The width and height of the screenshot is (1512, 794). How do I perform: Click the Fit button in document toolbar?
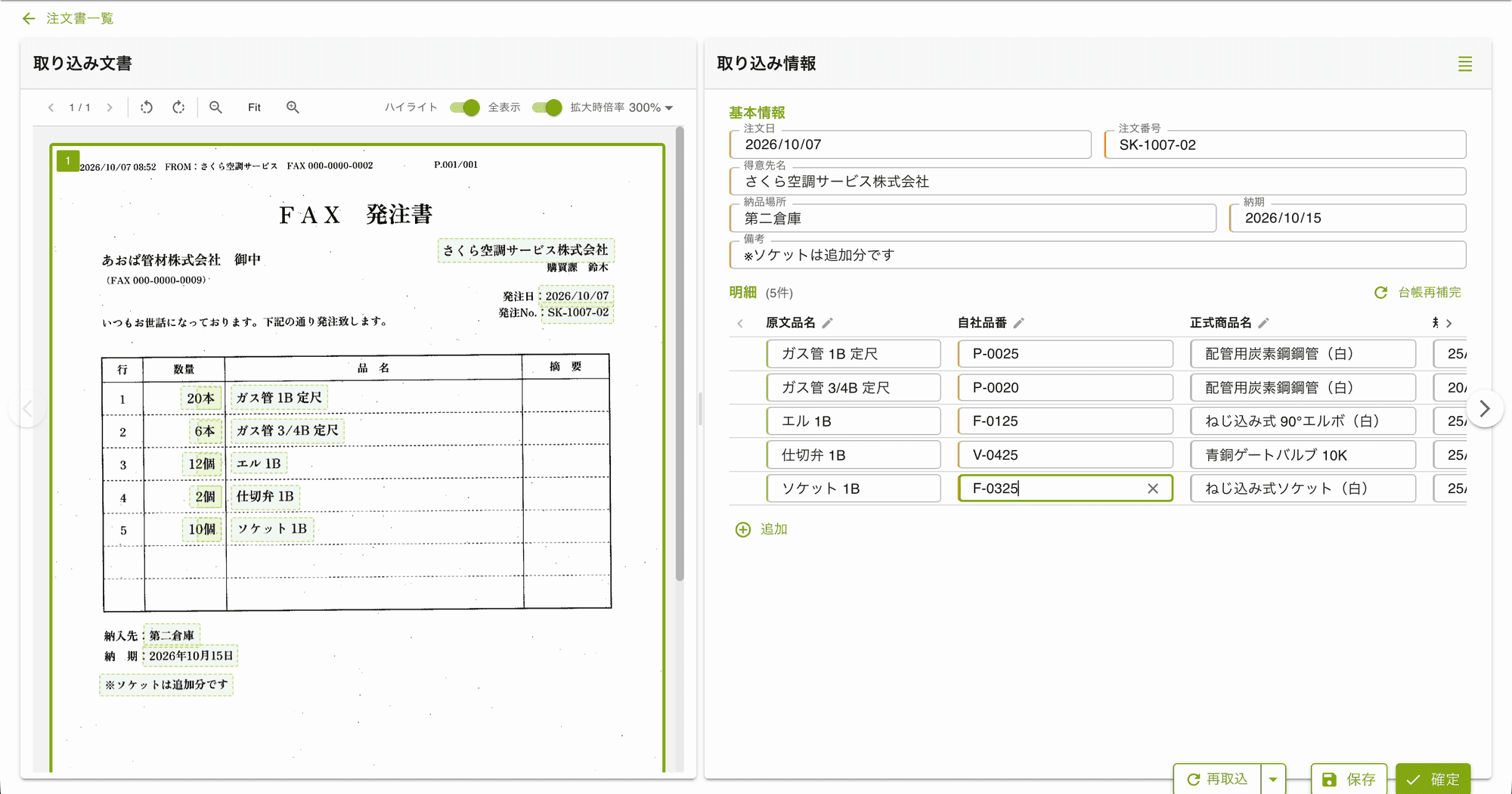click(x=254, y=107)
